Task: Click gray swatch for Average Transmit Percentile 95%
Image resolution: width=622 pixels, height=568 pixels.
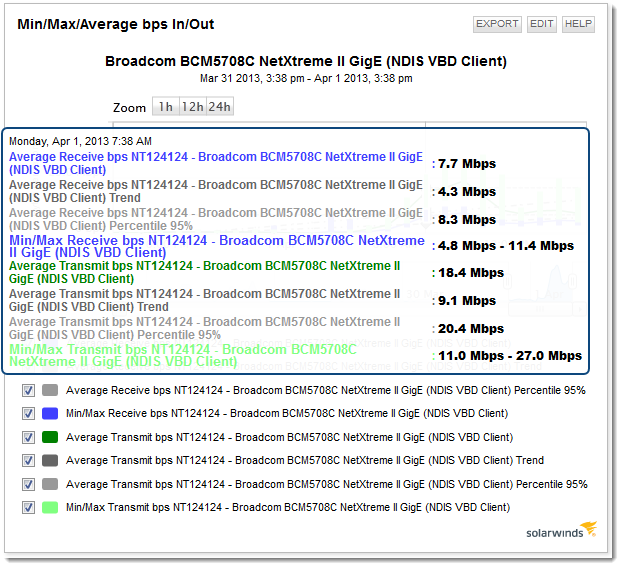Action: pos(50,484)
